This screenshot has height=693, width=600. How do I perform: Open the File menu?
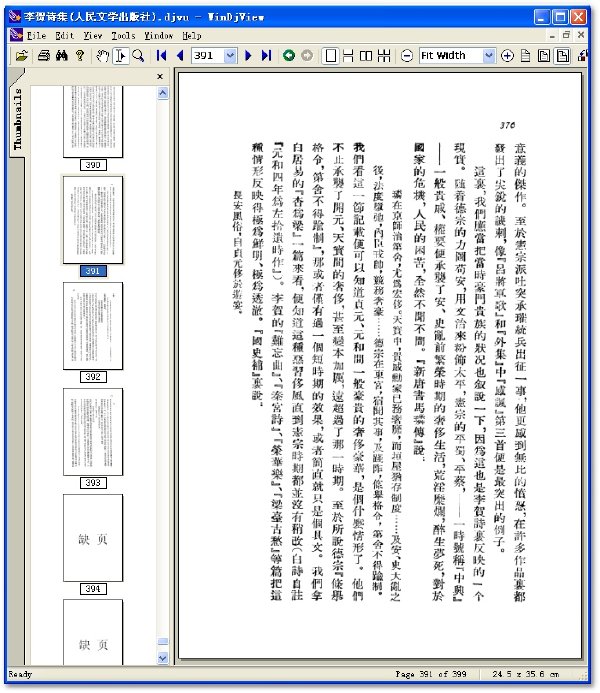[x=36, y=35]
